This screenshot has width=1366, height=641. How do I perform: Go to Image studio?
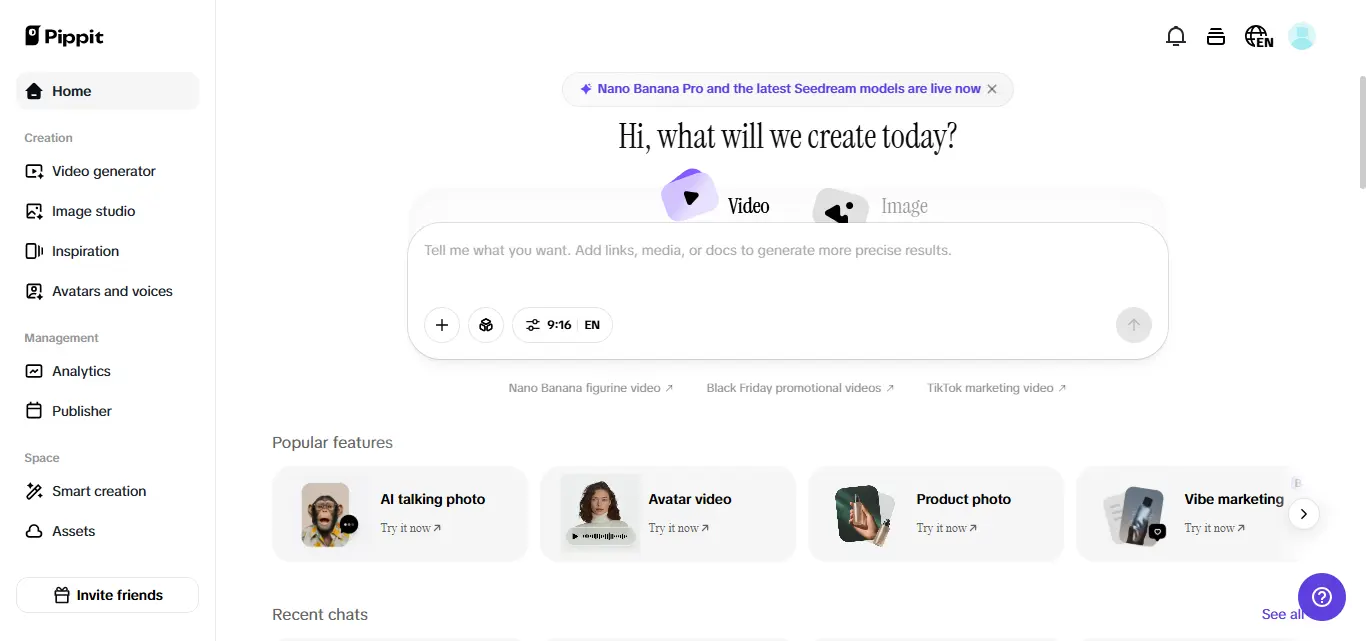pyautogui.click(x=93, y=211)
